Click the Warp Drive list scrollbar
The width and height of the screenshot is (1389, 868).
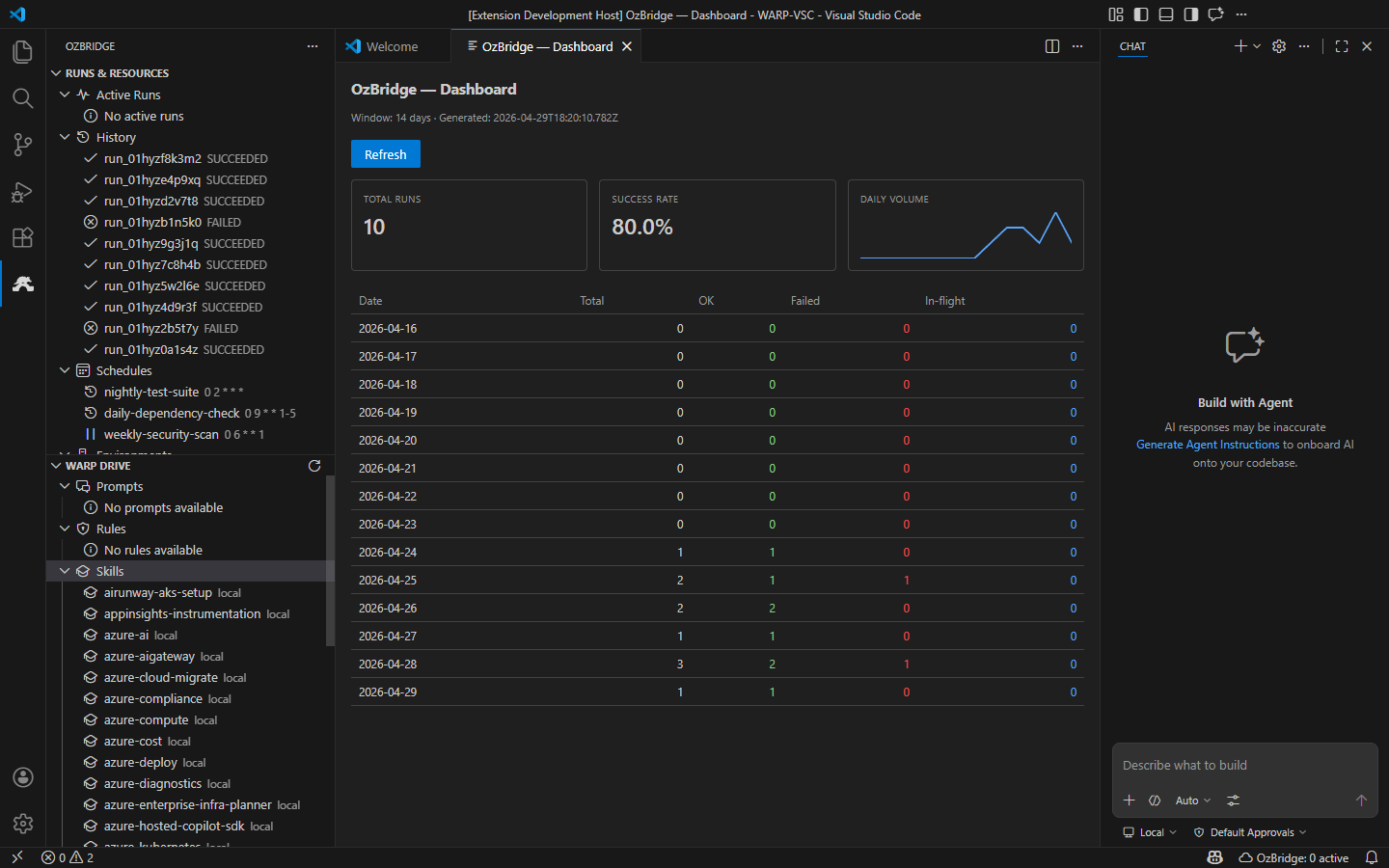click(330, 561)
